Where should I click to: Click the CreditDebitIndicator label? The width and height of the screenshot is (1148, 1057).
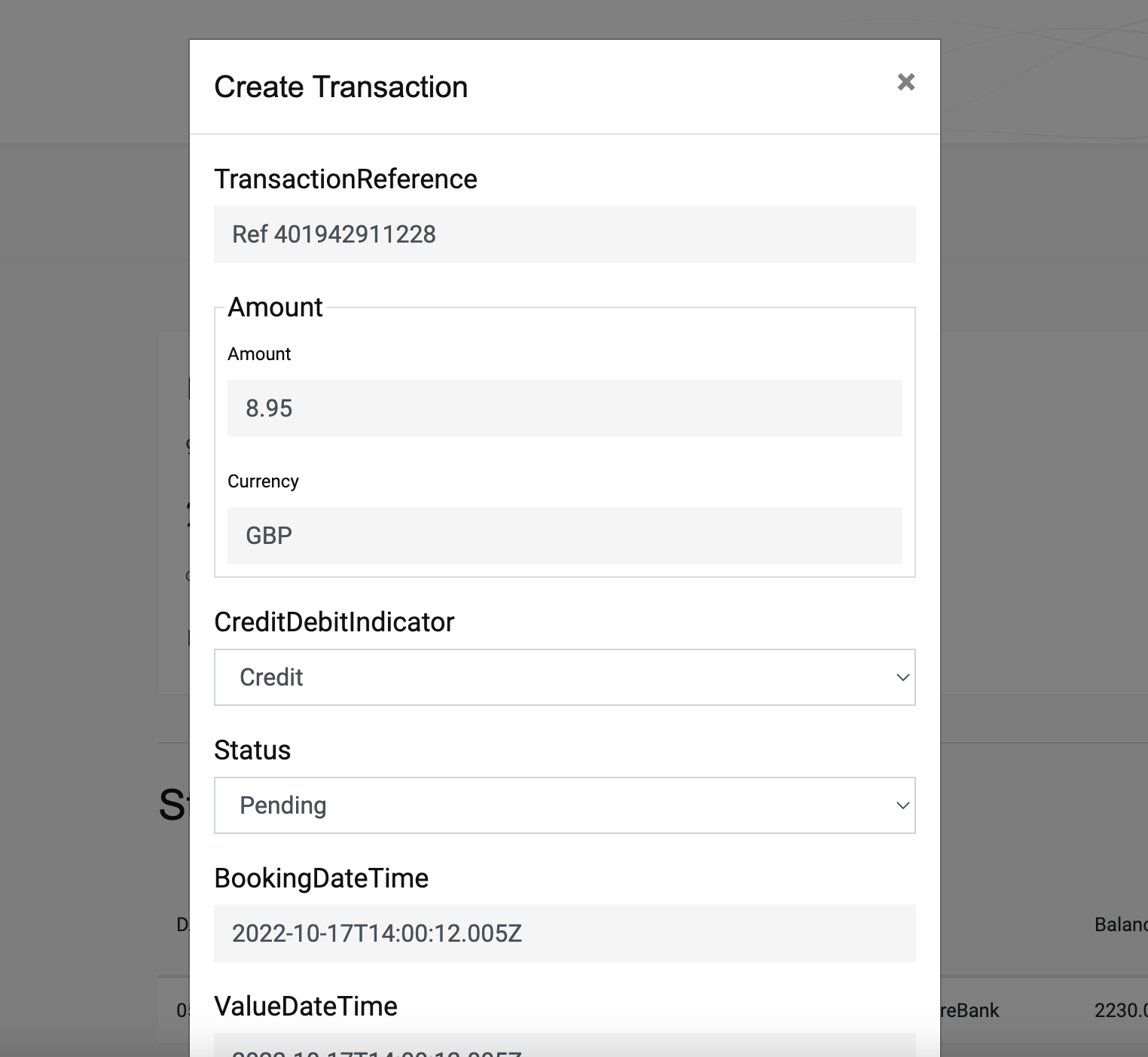334,622
